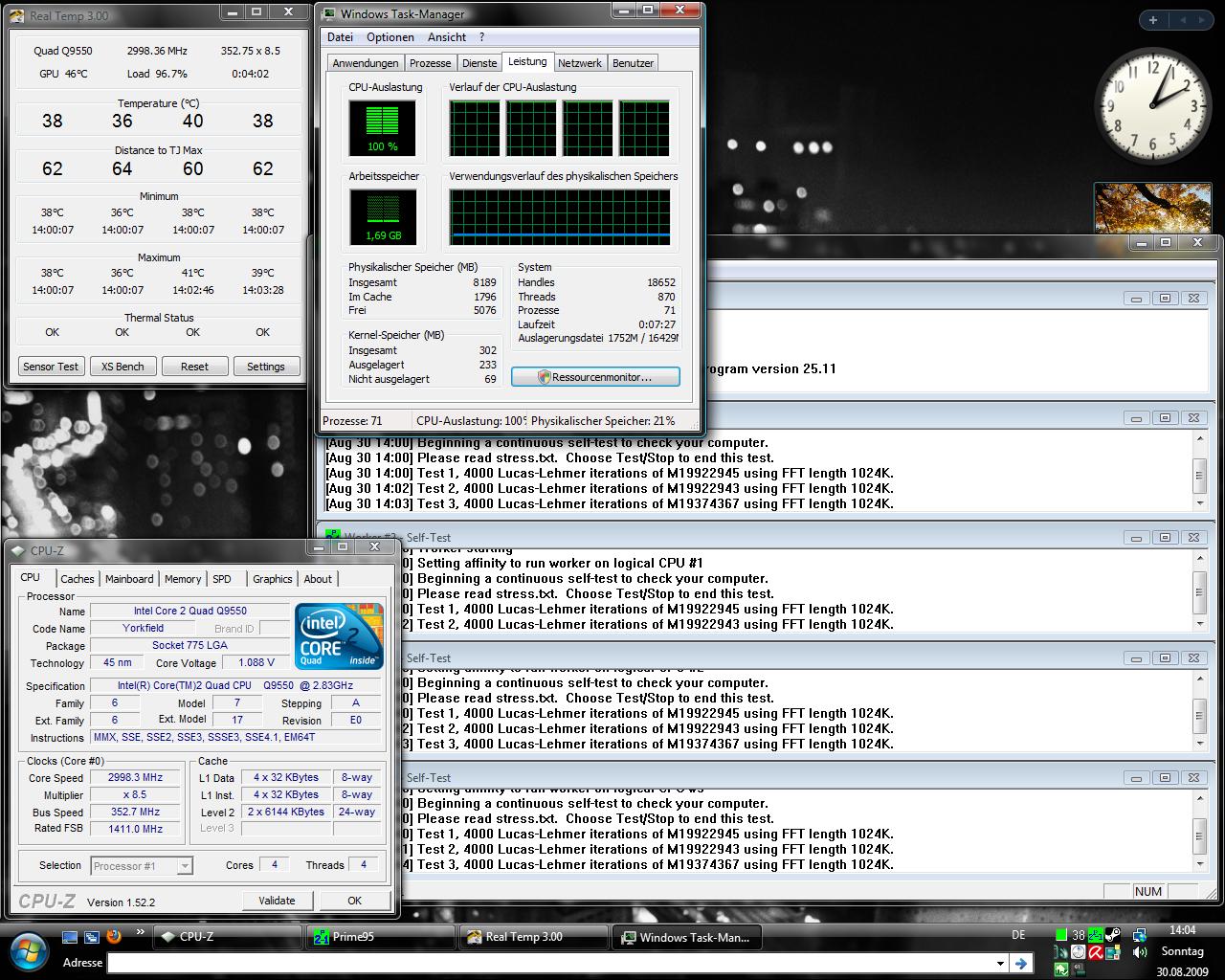Click Switch between windows quick launch icon
1225x980 pixels.
point(92,936)
